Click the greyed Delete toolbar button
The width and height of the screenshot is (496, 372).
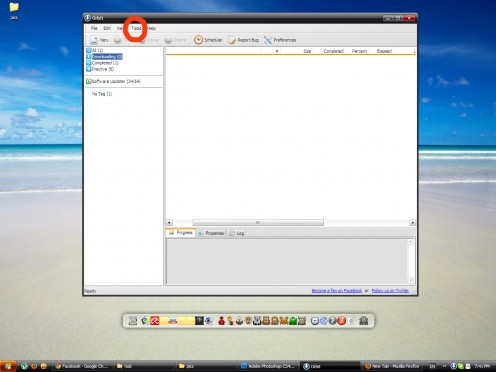(175, 40)
